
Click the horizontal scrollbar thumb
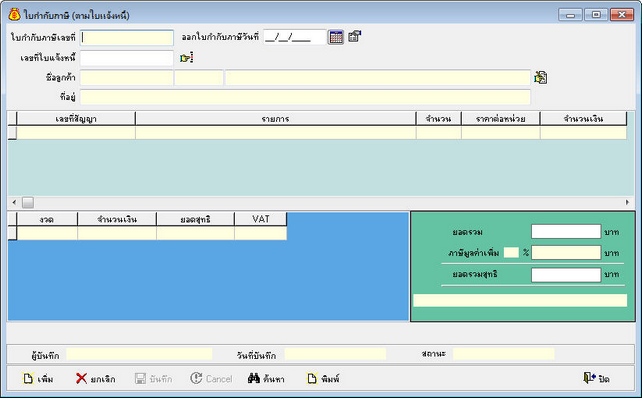28,202
